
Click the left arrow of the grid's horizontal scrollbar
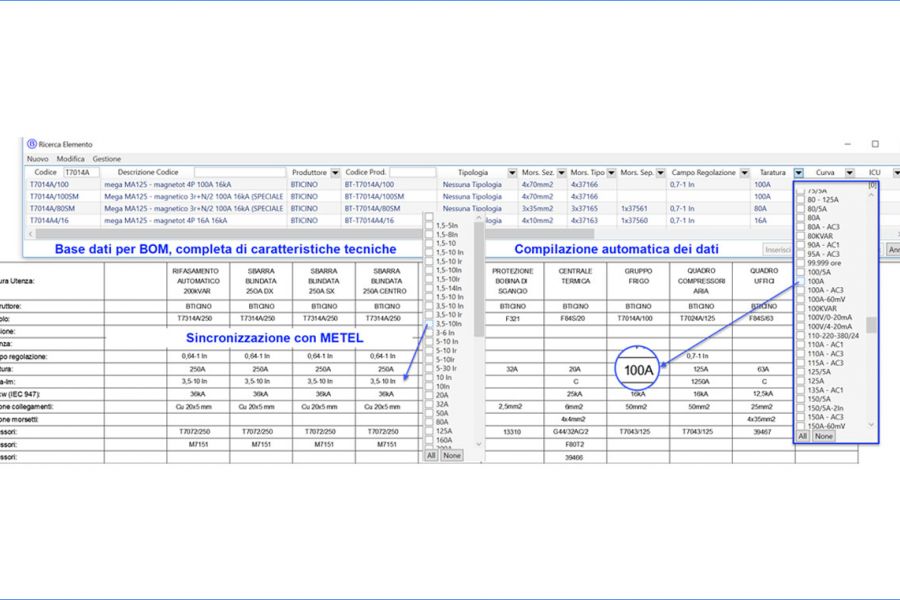click(x=30, y=234)
